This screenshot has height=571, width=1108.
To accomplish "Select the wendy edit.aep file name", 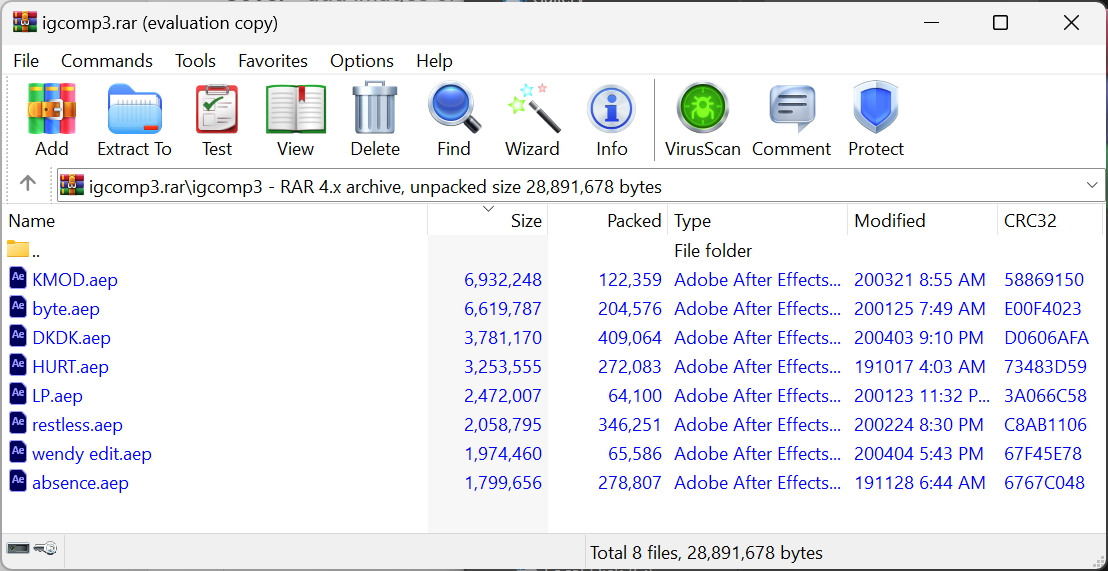I will click(92, 454).
